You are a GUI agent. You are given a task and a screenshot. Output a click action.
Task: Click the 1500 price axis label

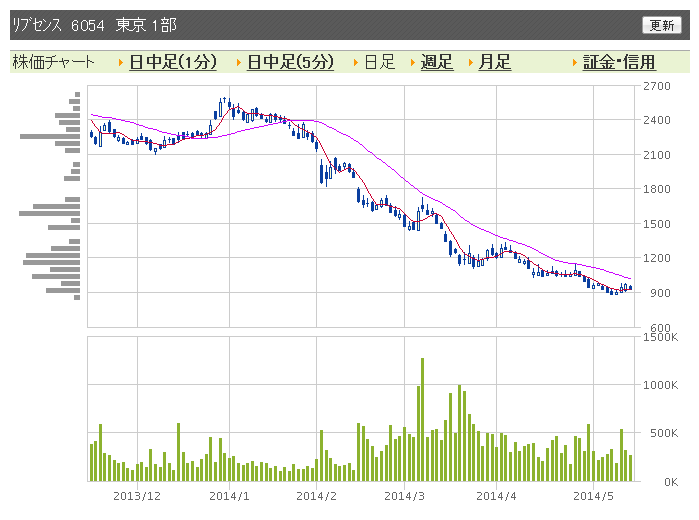coord(657,224)
